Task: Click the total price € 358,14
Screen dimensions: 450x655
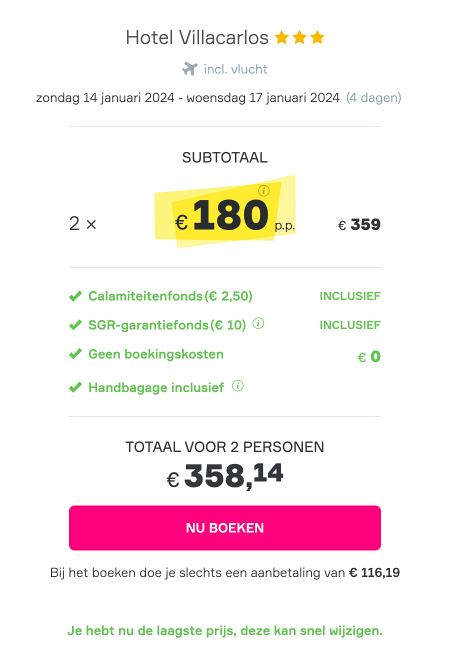Action: 225,476
